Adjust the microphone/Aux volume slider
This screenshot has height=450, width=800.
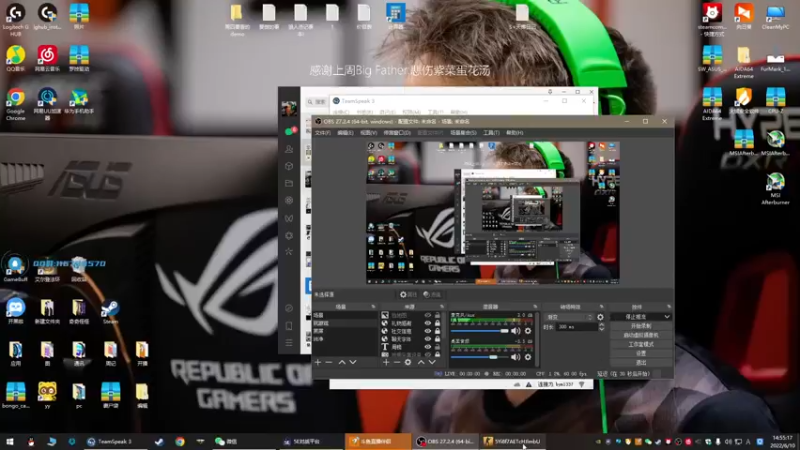click(480, 331)
